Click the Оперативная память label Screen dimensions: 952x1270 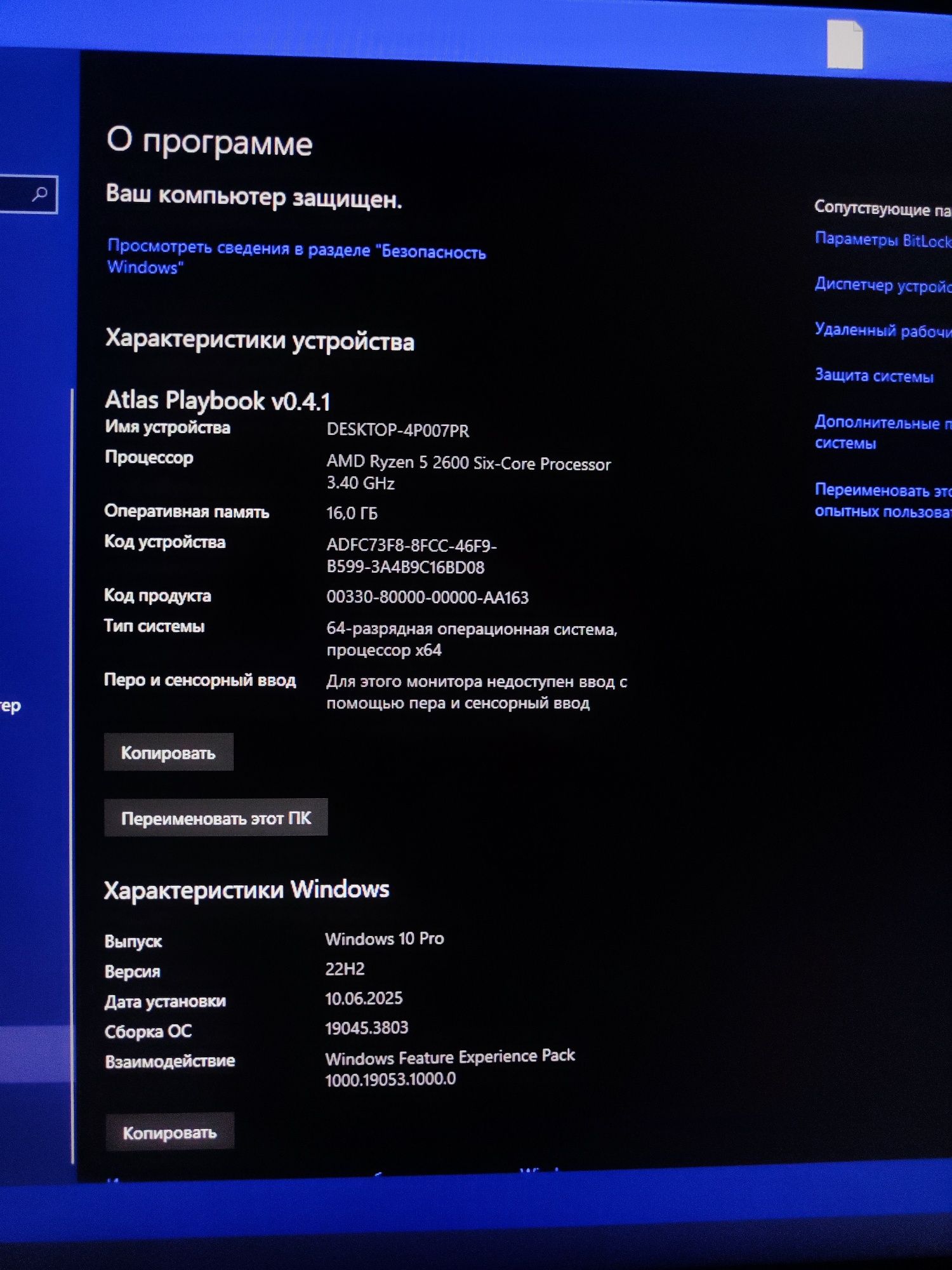pyautogui.click(x=187, y=511)
